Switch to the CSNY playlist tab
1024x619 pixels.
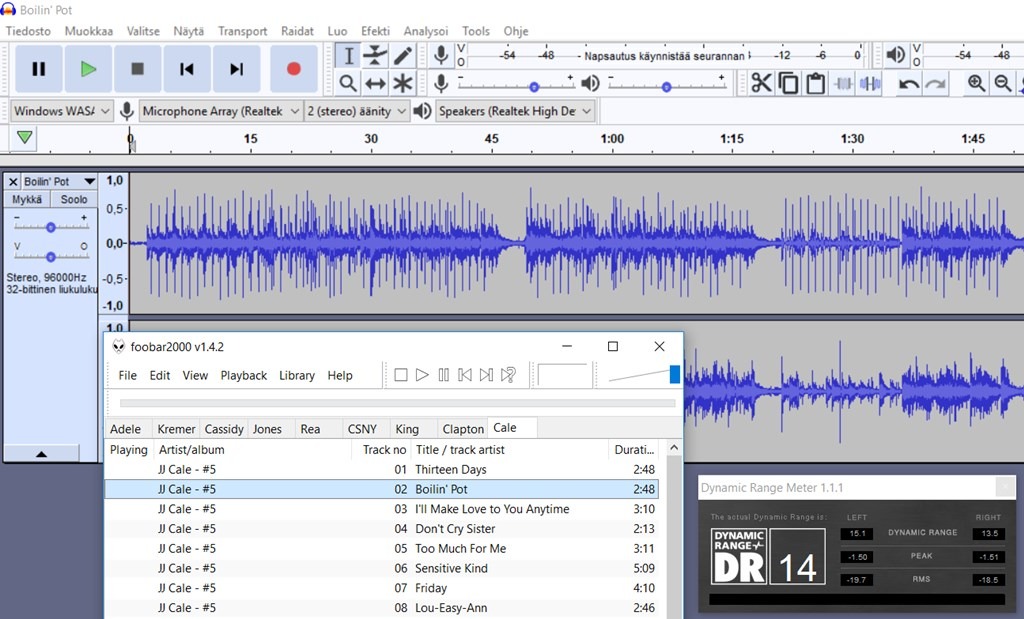[x=362, y=429]
